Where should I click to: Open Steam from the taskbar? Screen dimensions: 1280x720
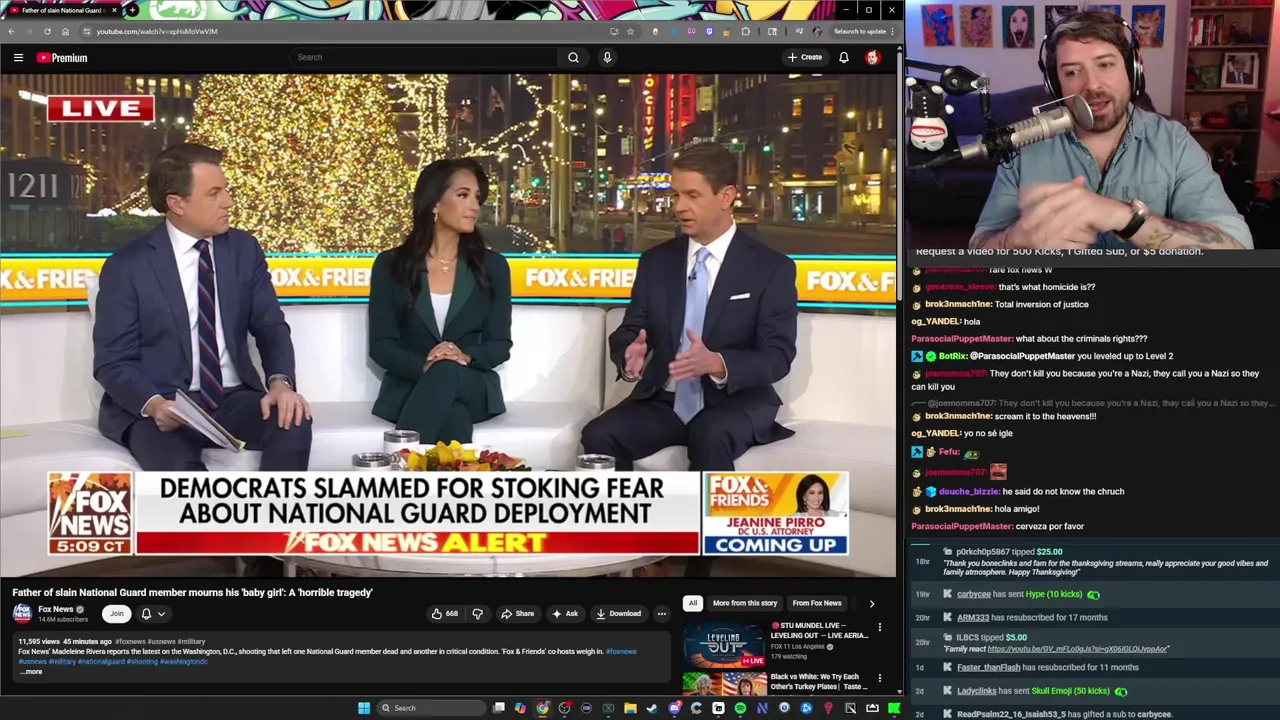point(652,708)
